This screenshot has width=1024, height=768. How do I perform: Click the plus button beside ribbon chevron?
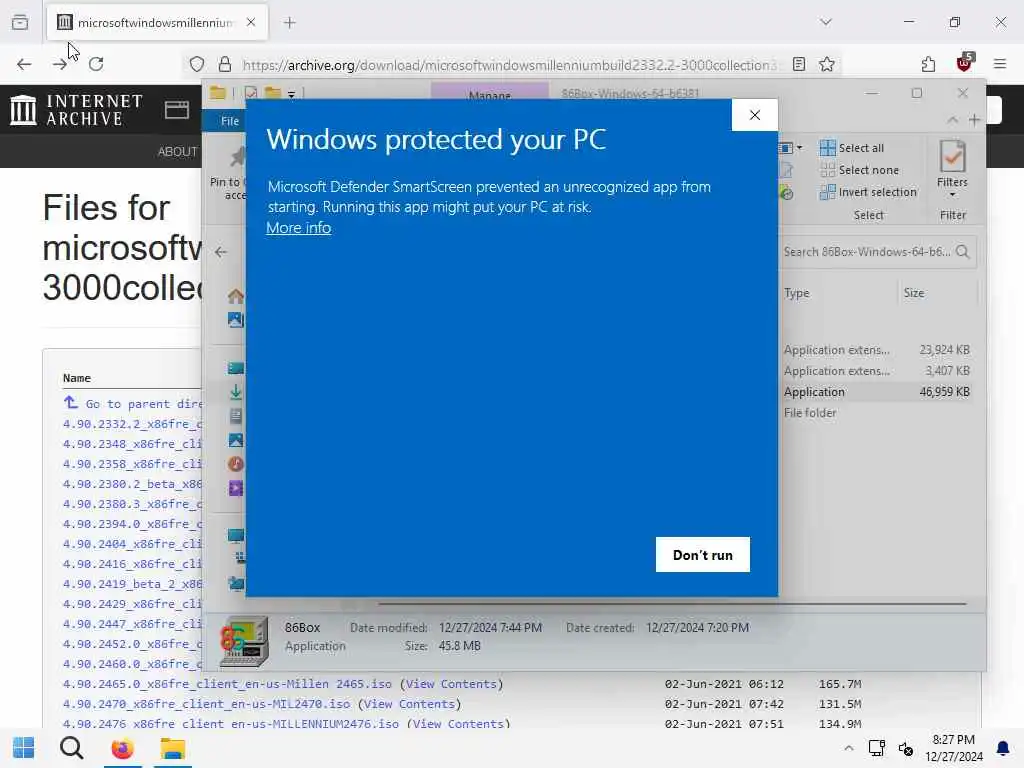pos(974,120)
